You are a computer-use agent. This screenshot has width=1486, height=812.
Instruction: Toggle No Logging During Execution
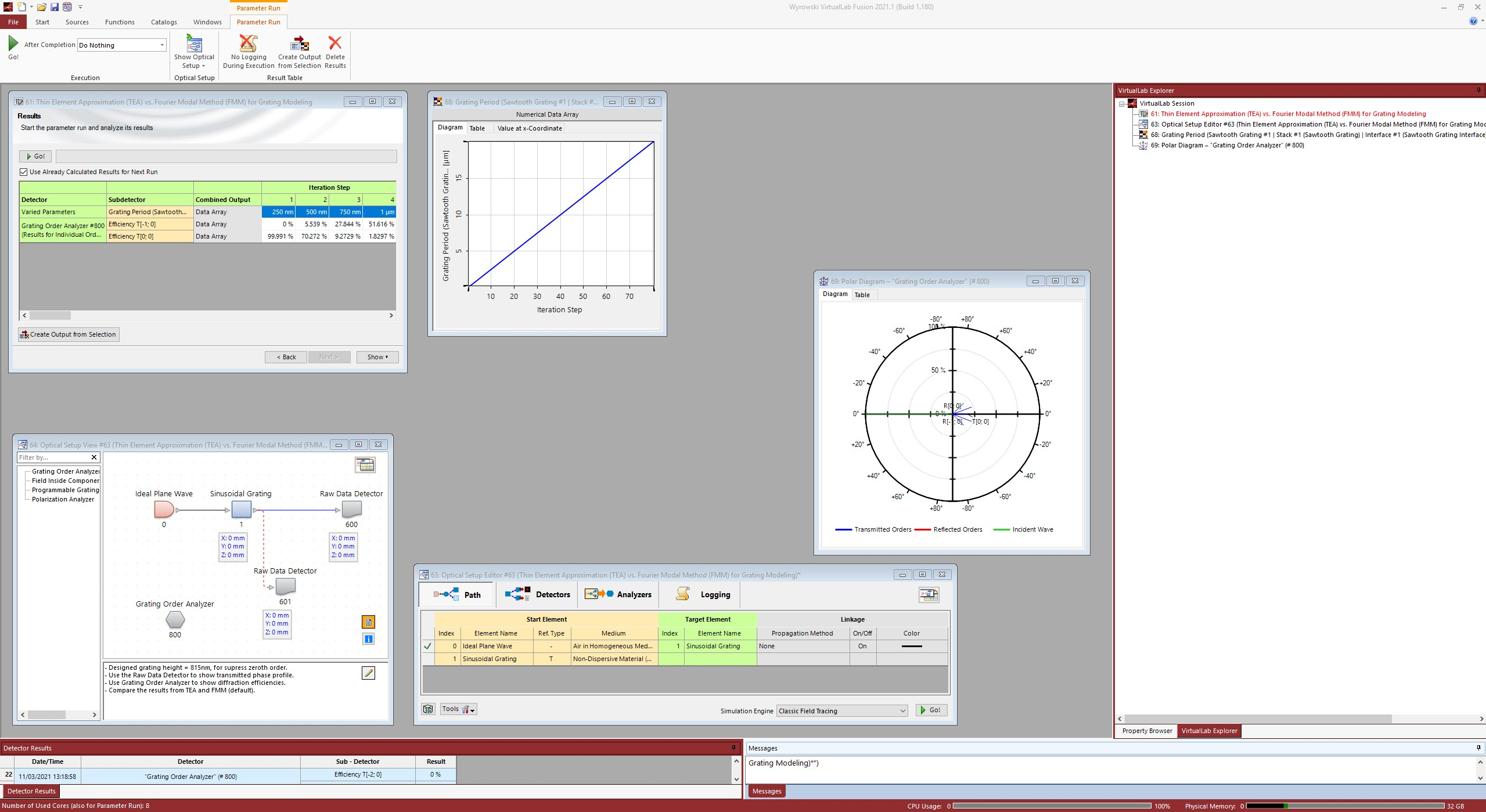[x=249, y=50]
